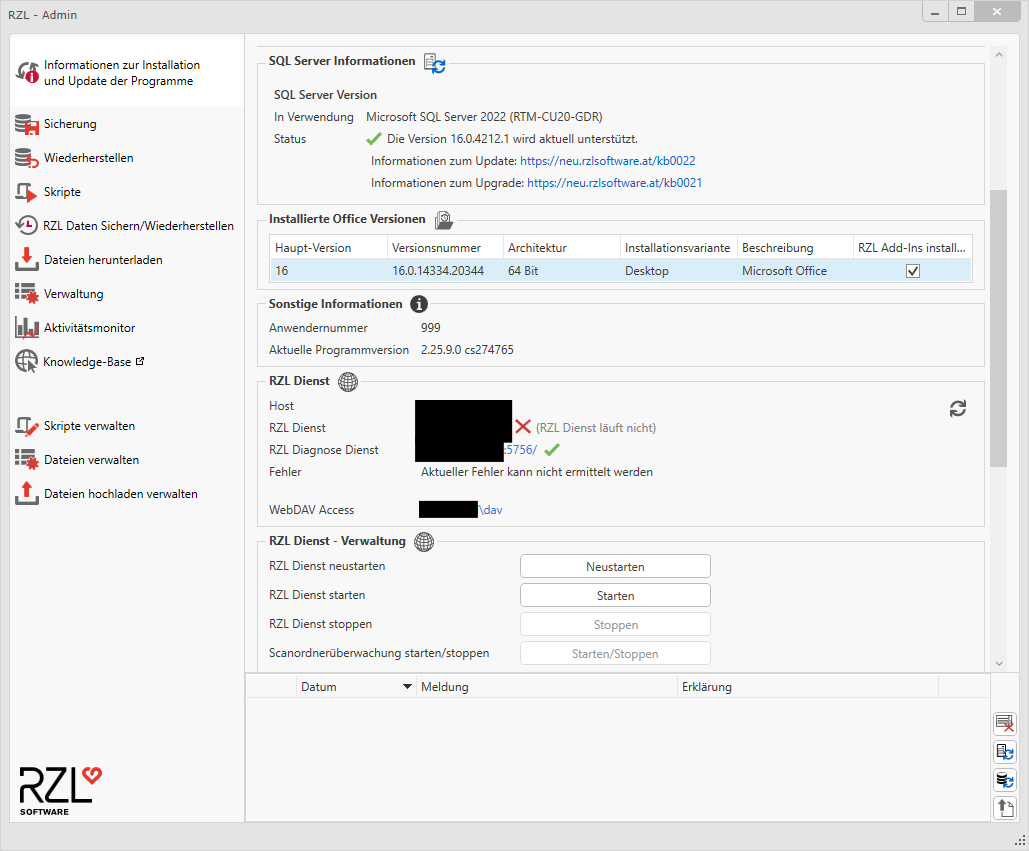The height and width of the screenshot is (851, 1029).
Task: Refresh the RZL Dienst status
Action: (x=957, y=409)
